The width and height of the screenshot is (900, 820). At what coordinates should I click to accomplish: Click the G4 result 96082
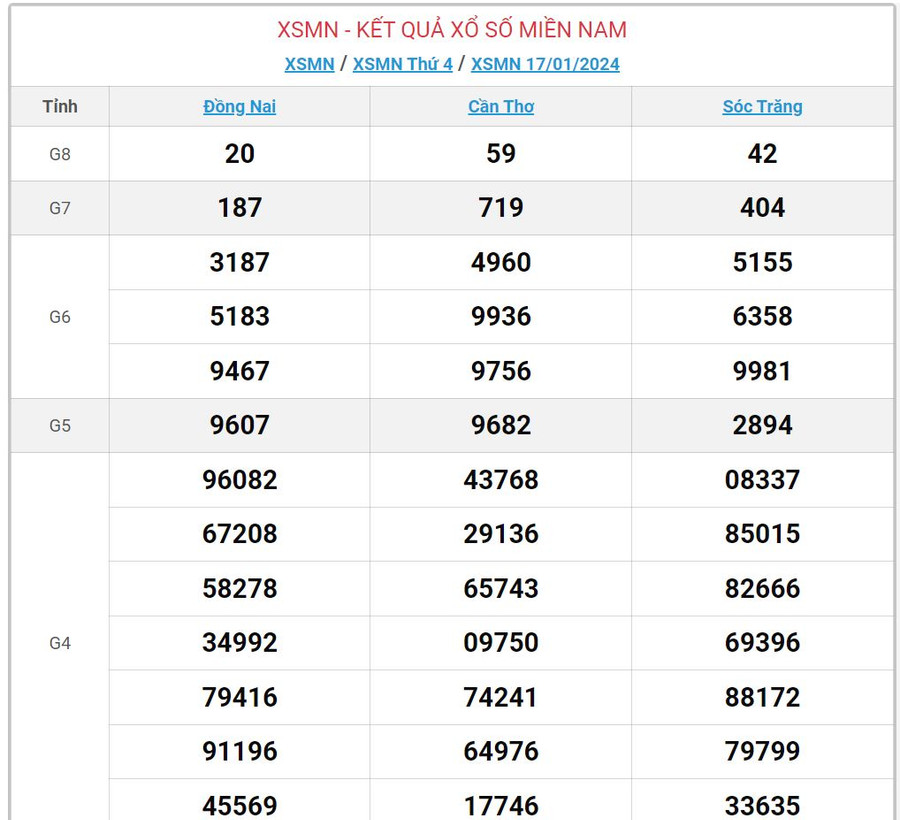point(239,480)
